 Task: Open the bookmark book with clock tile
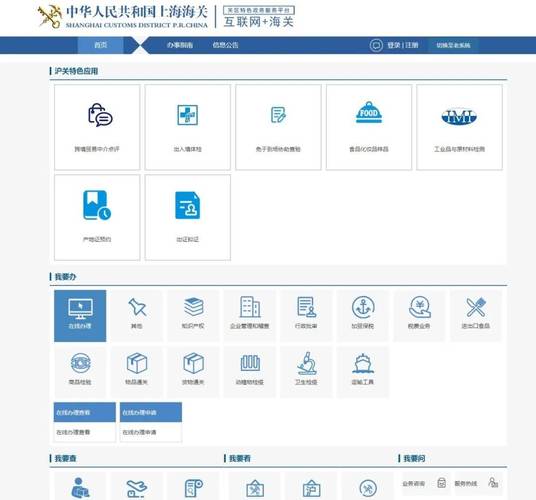point(97,217)
